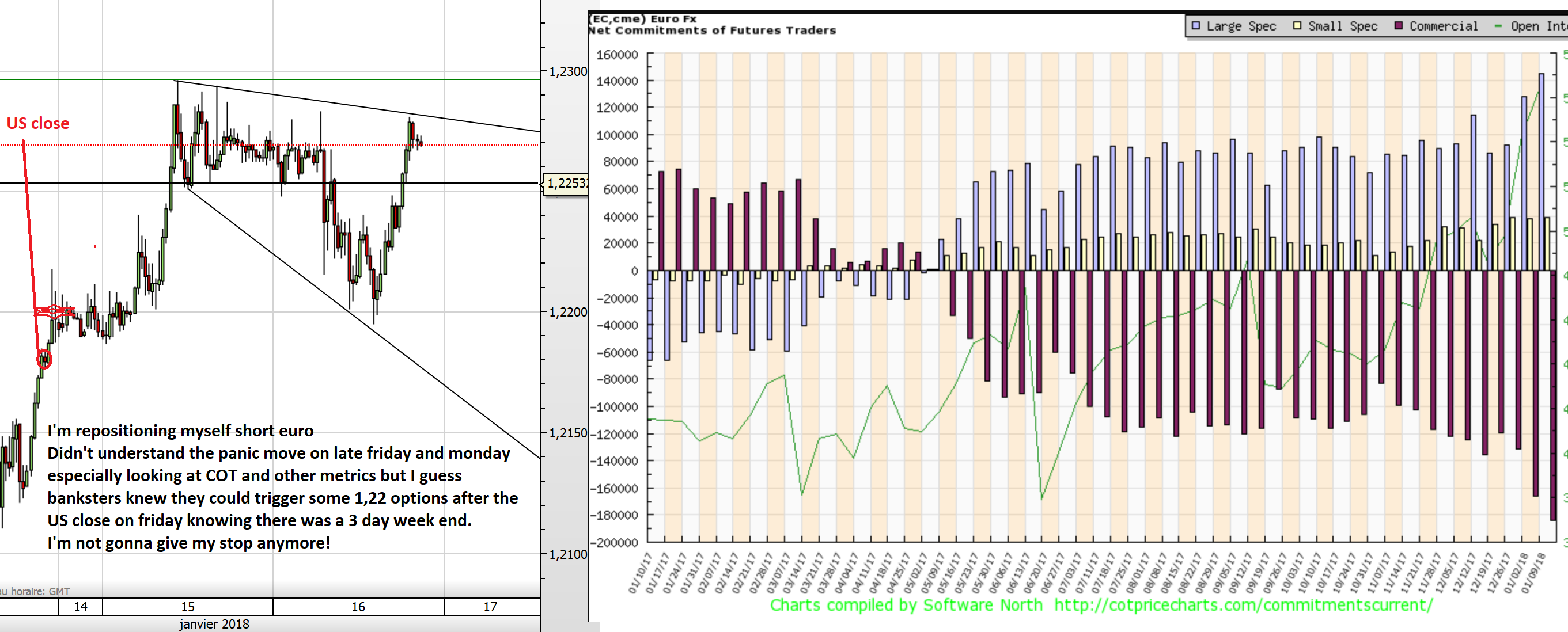Image resolution: width=1568 pixels, height=632 pixels.
Task: Click the green Open Interest legend dash
Action: (1498, 26)
